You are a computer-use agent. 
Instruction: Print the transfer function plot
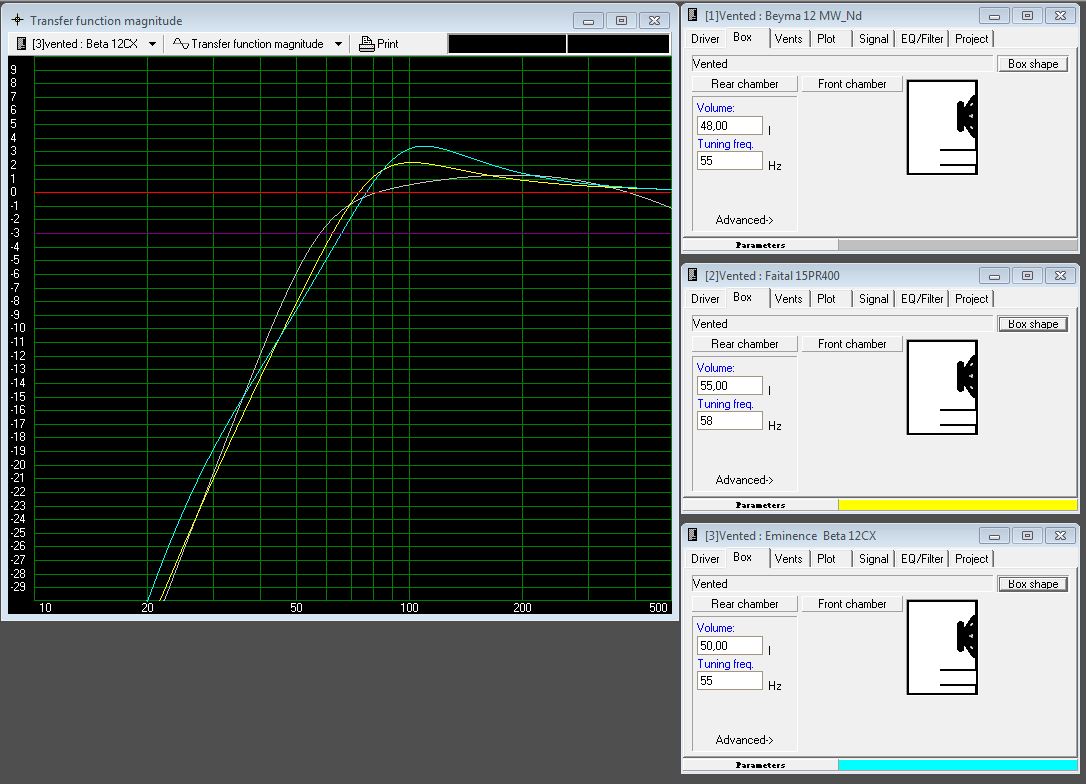[x=379, y=44]
